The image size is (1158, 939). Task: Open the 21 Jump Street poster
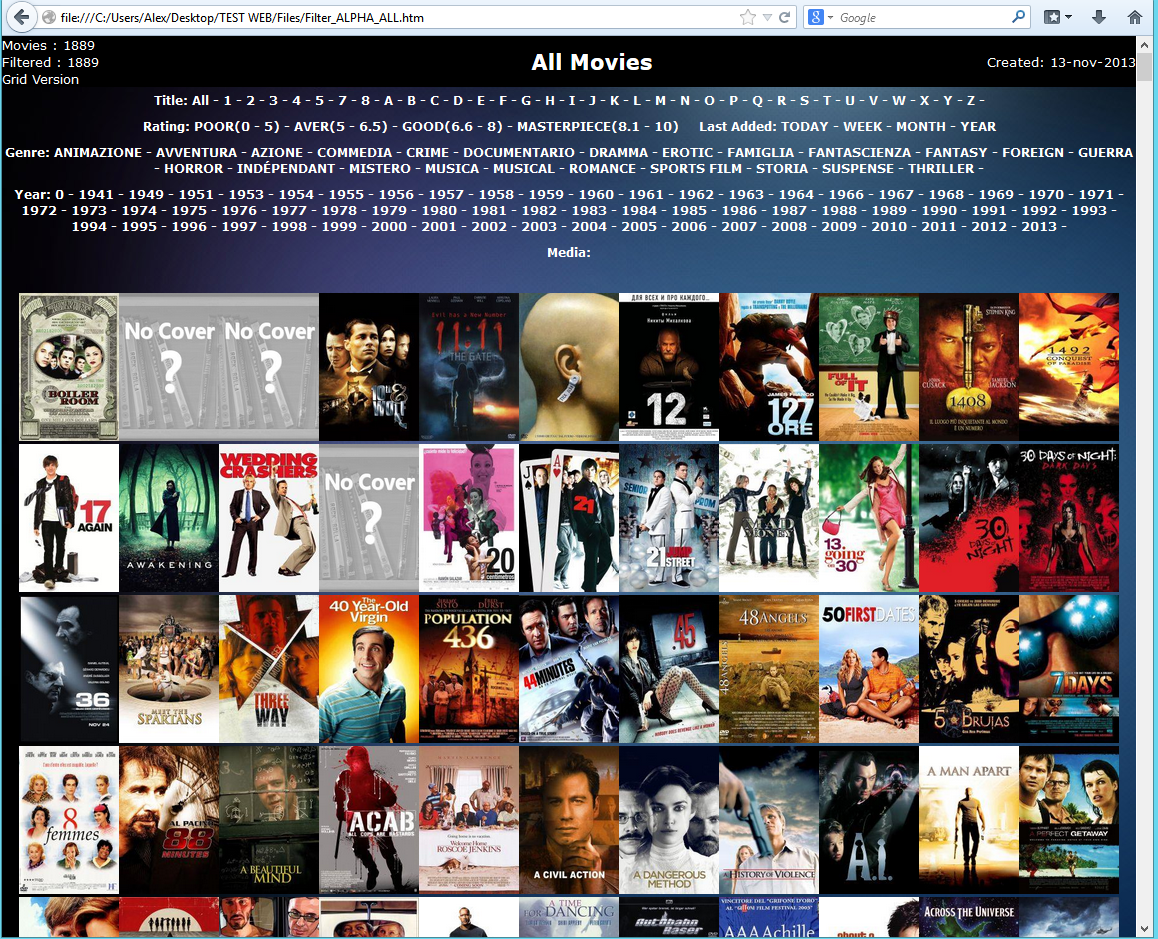point(669,518)
